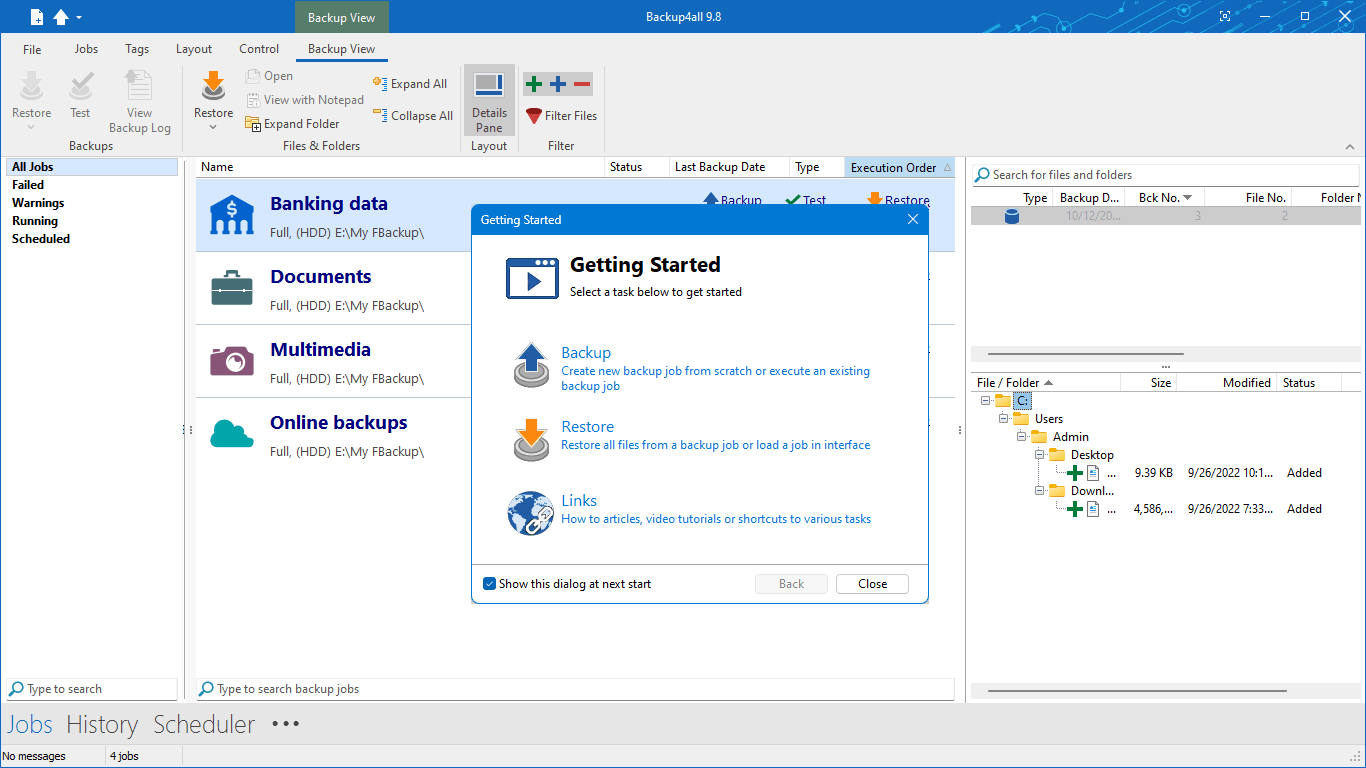Click the Links globe icon in Getting Started
This screenshot has width=1366, height=768.
[x=530, y=513]
